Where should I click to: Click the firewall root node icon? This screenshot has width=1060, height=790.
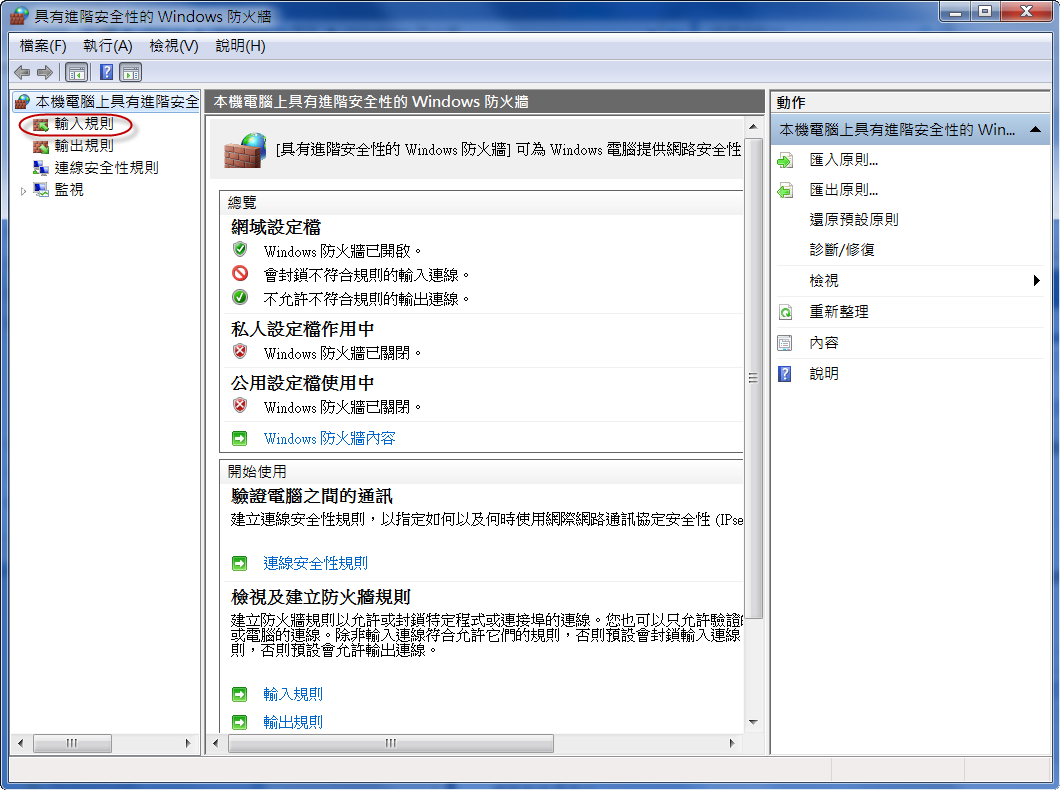(22, 102)
